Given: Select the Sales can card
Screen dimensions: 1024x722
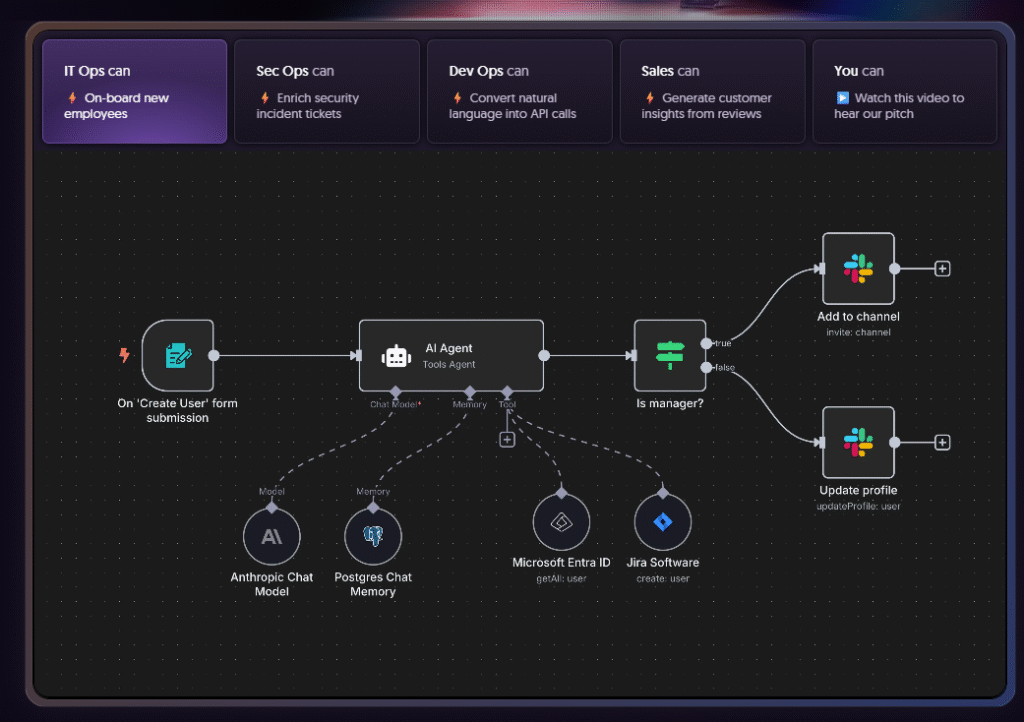Looking at the screenshot, I should tap(712, 91).
